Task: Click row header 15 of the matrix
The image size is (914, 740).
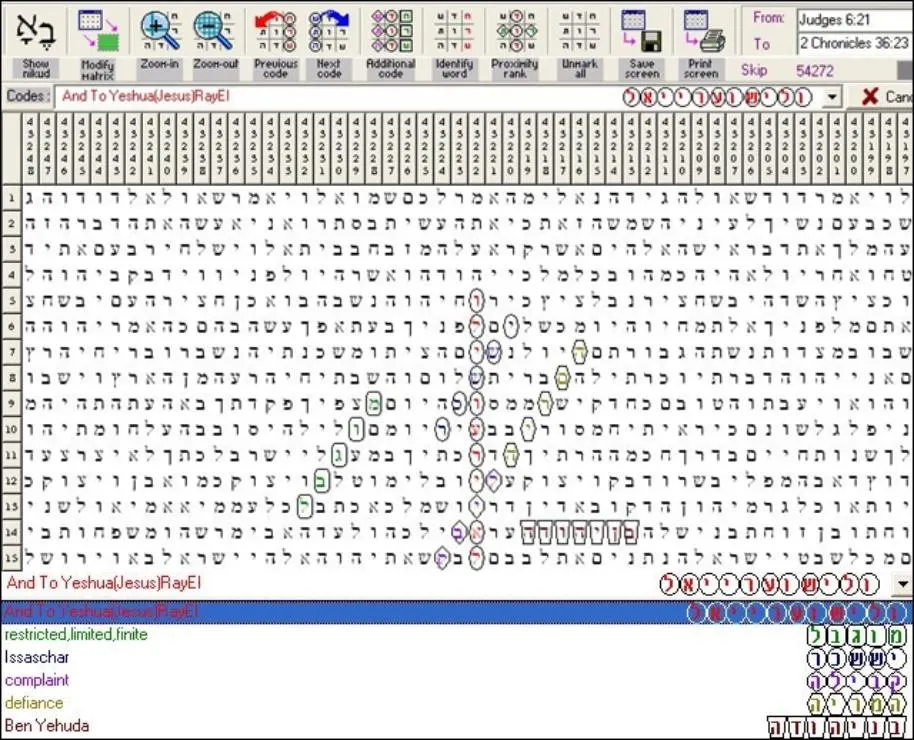Action: 11,557
